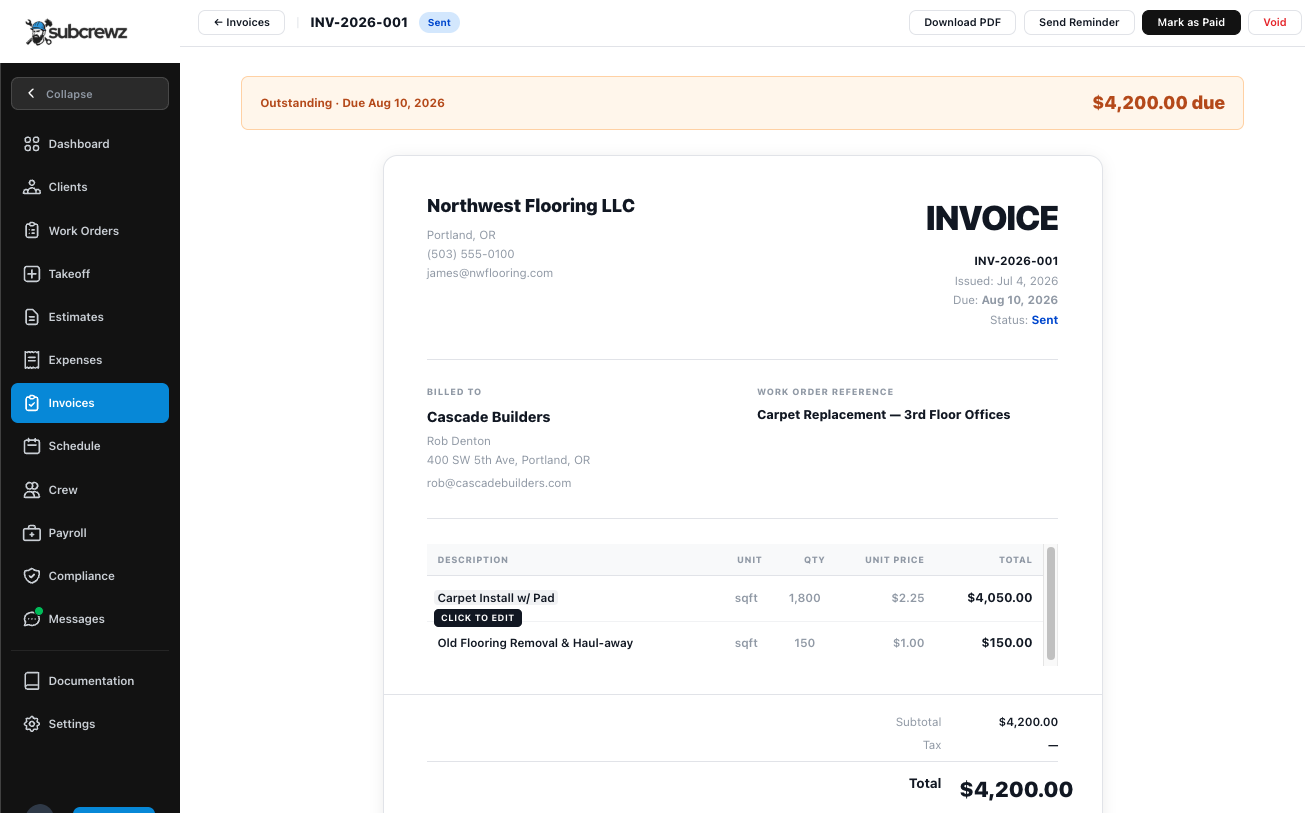Click the Northwest Flooring LLC heading

click(531, 206)
